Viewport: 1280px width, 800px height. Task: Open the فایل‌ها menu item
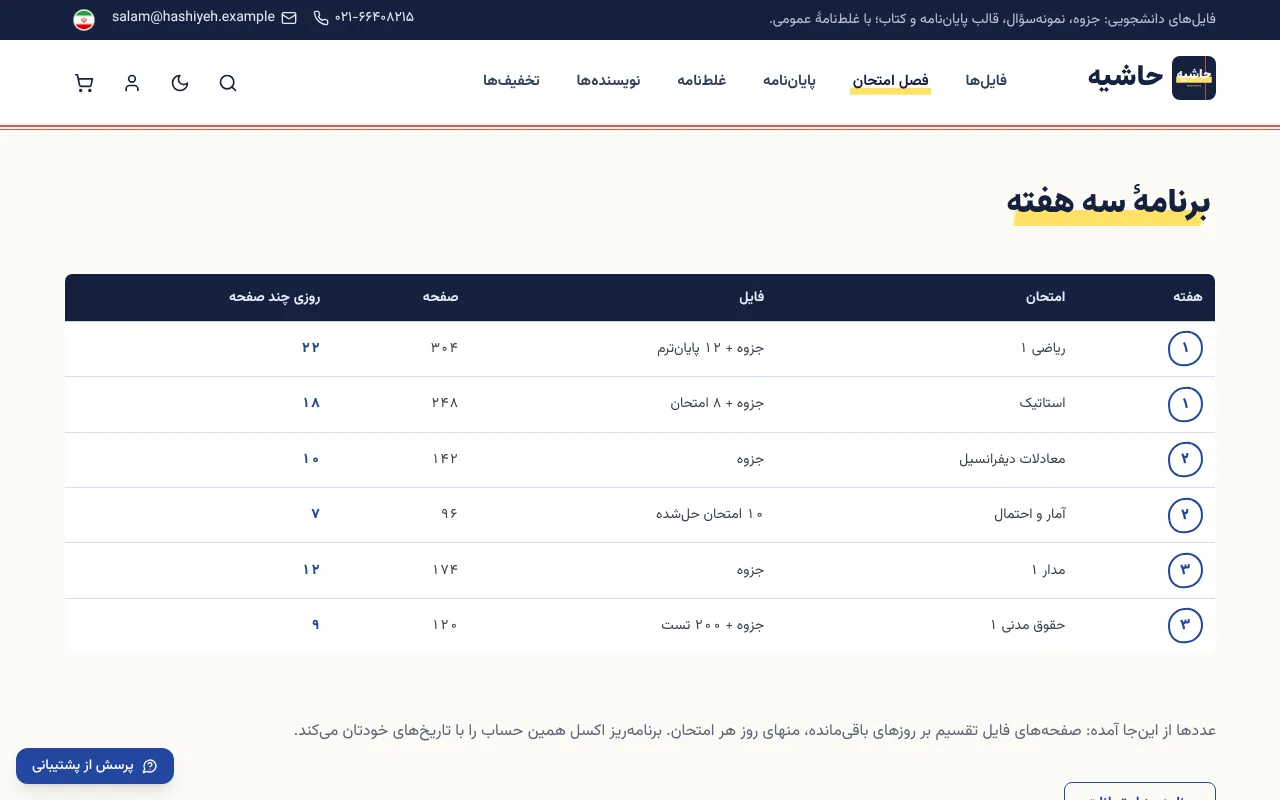tap(986, 80)
